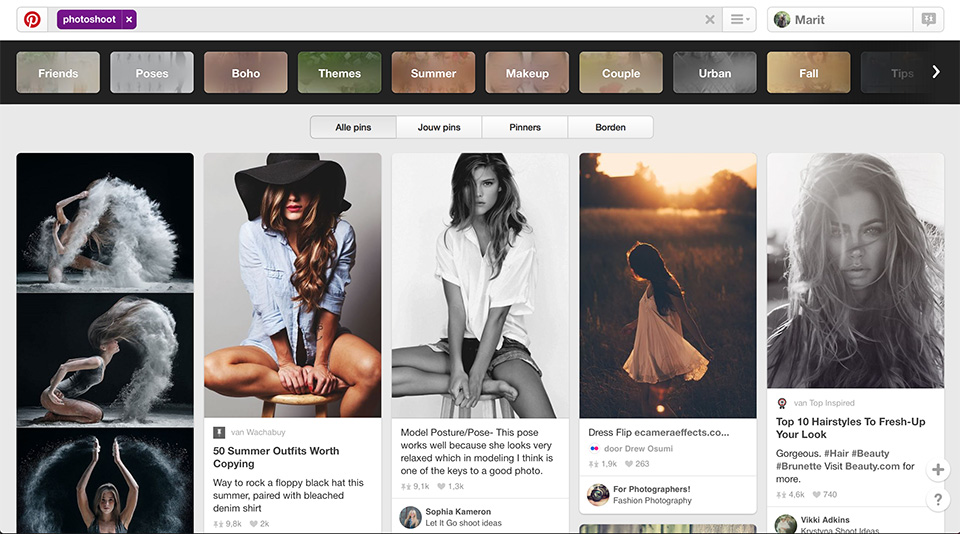Viewport: 960px width, 534px height.
Task: Click the 740 likes heart icon
Action: point(816,494)
